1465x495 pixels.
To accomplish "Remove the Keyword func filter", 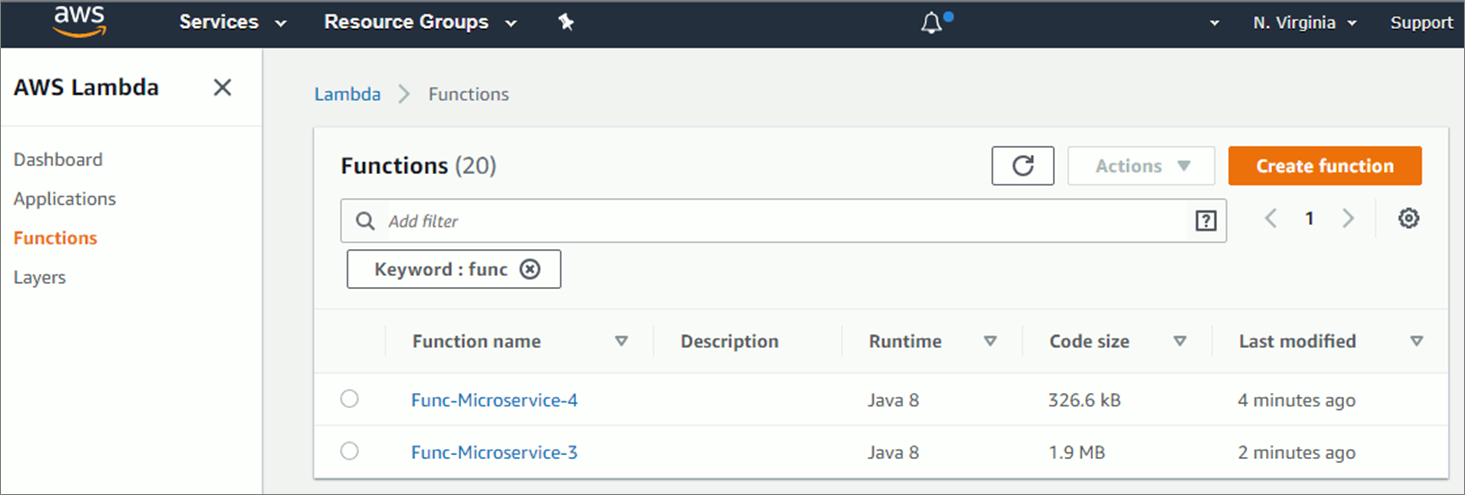I will coord(530,269).
